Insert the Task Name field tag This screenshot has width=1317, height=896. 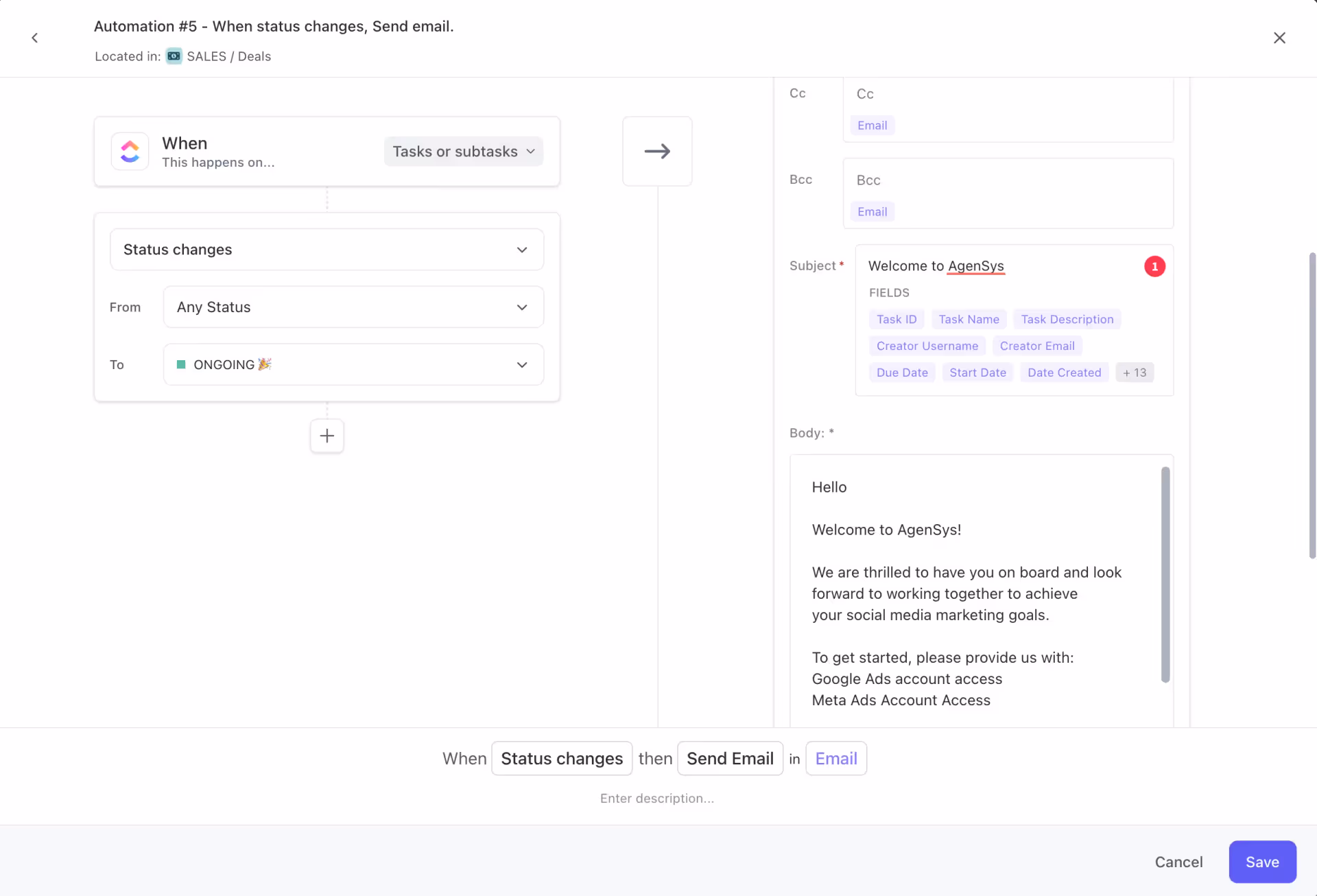(x=969, y=319)
